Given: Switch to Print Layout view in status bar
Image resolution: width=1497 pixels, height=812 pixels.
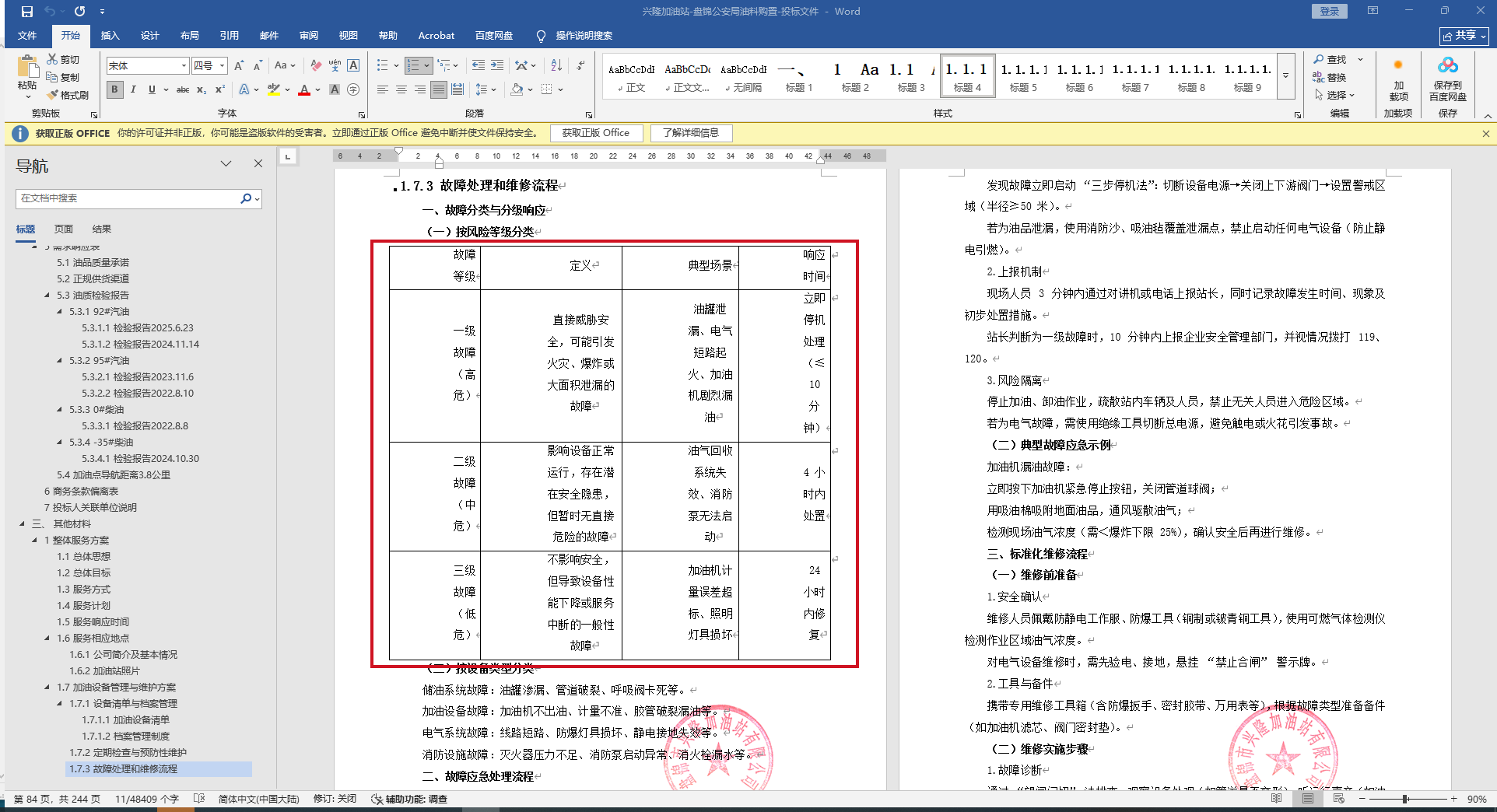Looking at the screenshot, I should (1308, 799).
